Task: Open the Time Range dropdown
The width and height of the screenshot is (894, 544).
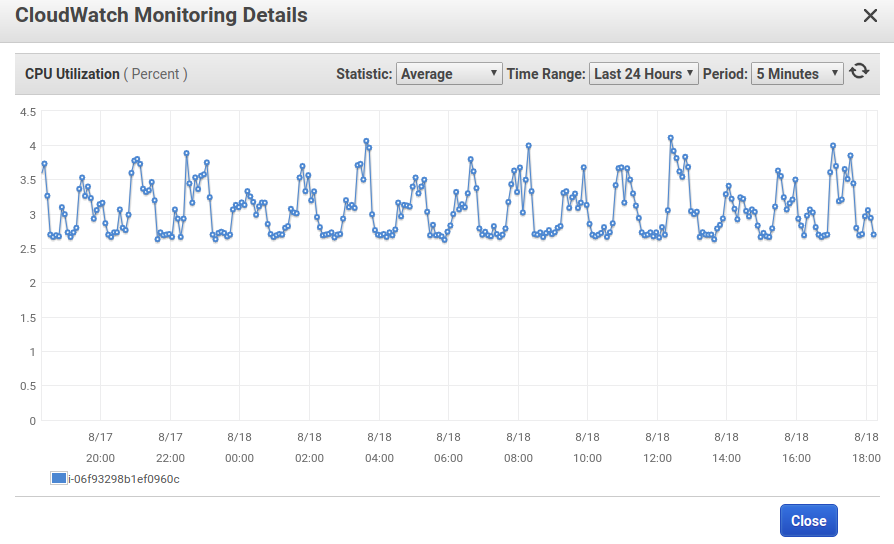Action: pyautogui.click(x=643, y=74)
